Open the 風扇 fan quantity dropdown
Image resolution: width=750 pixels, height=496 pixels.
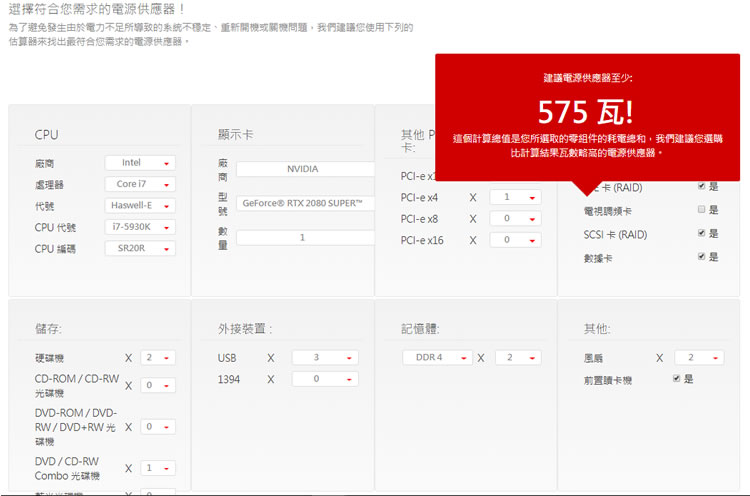click(x=698, y=357)
